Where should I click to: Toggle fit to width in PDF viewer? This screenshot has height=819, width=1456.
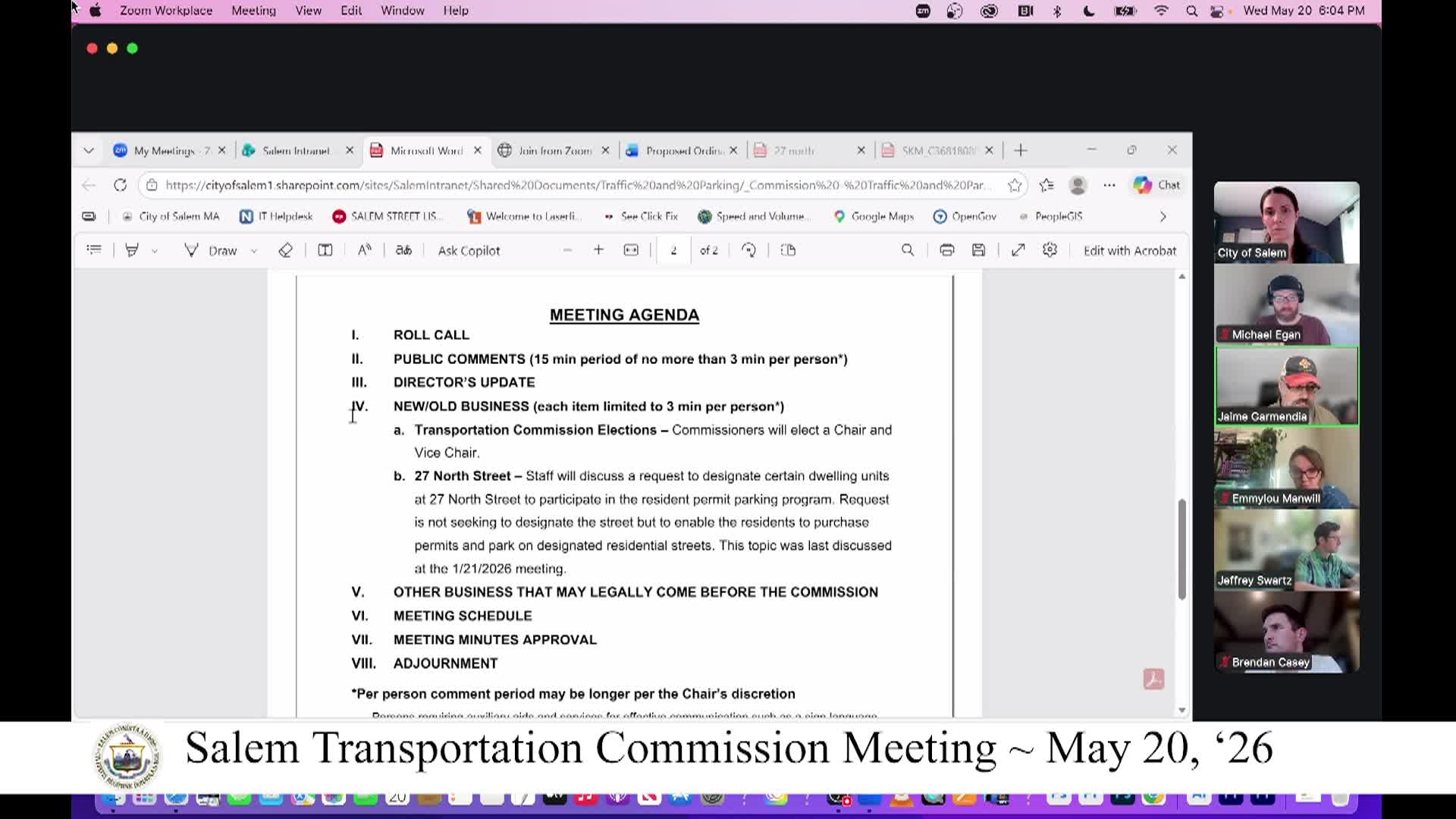631,250
